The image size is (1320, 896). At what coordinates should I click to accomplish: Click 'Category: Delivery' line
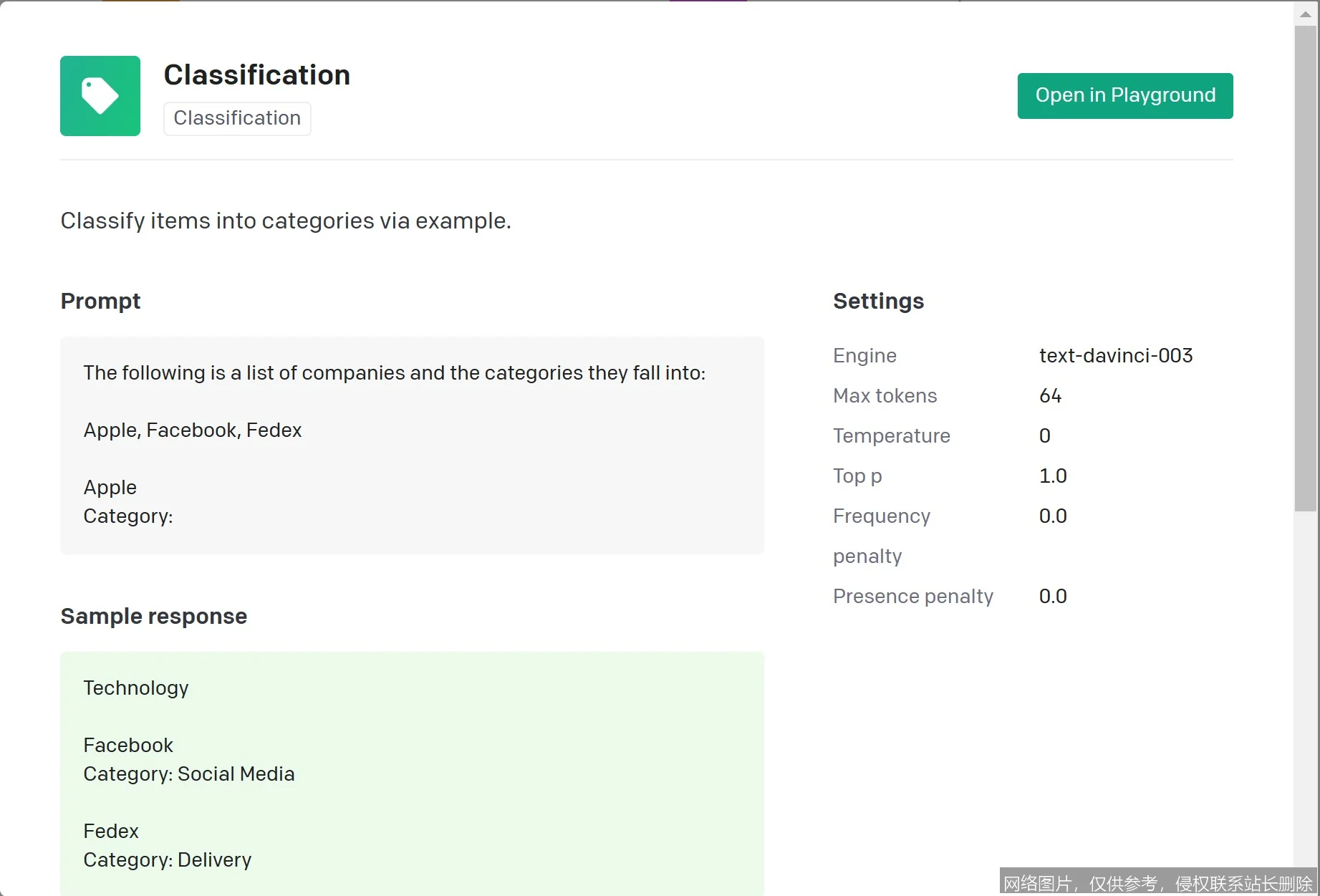tap(168, 860)
